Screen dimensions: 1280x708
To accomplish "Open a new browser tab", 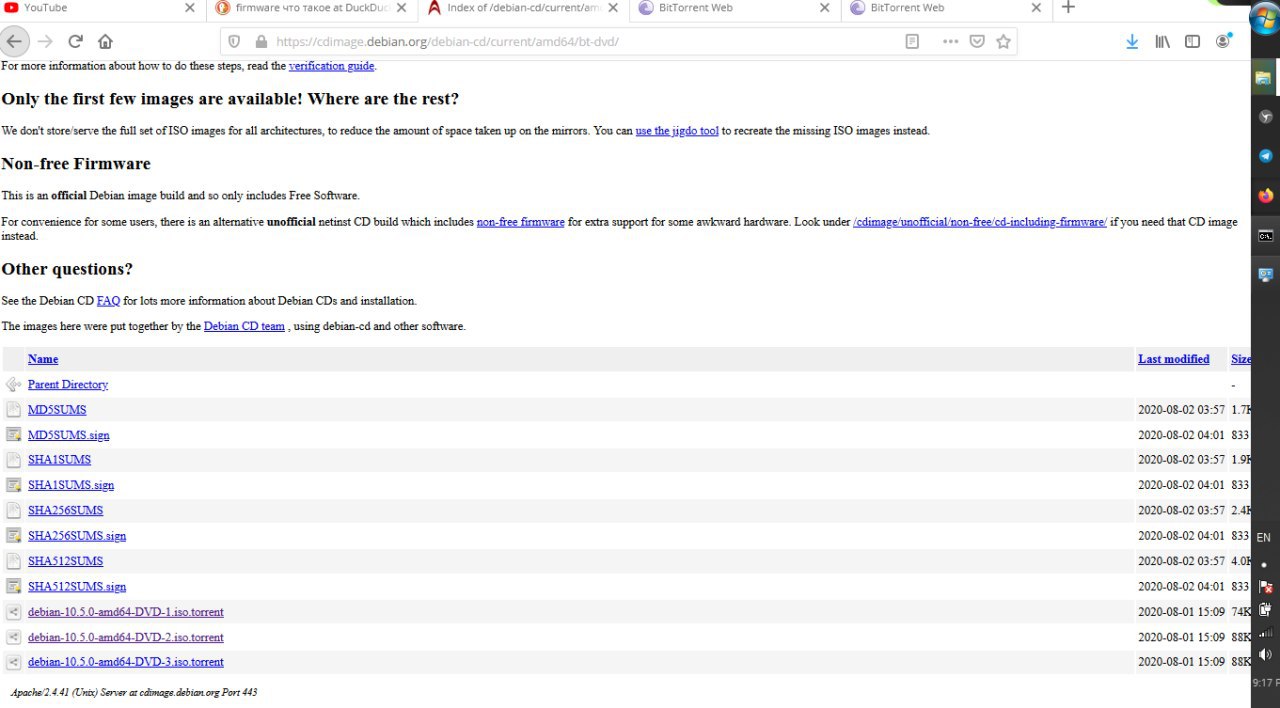I will (1068, 8).
